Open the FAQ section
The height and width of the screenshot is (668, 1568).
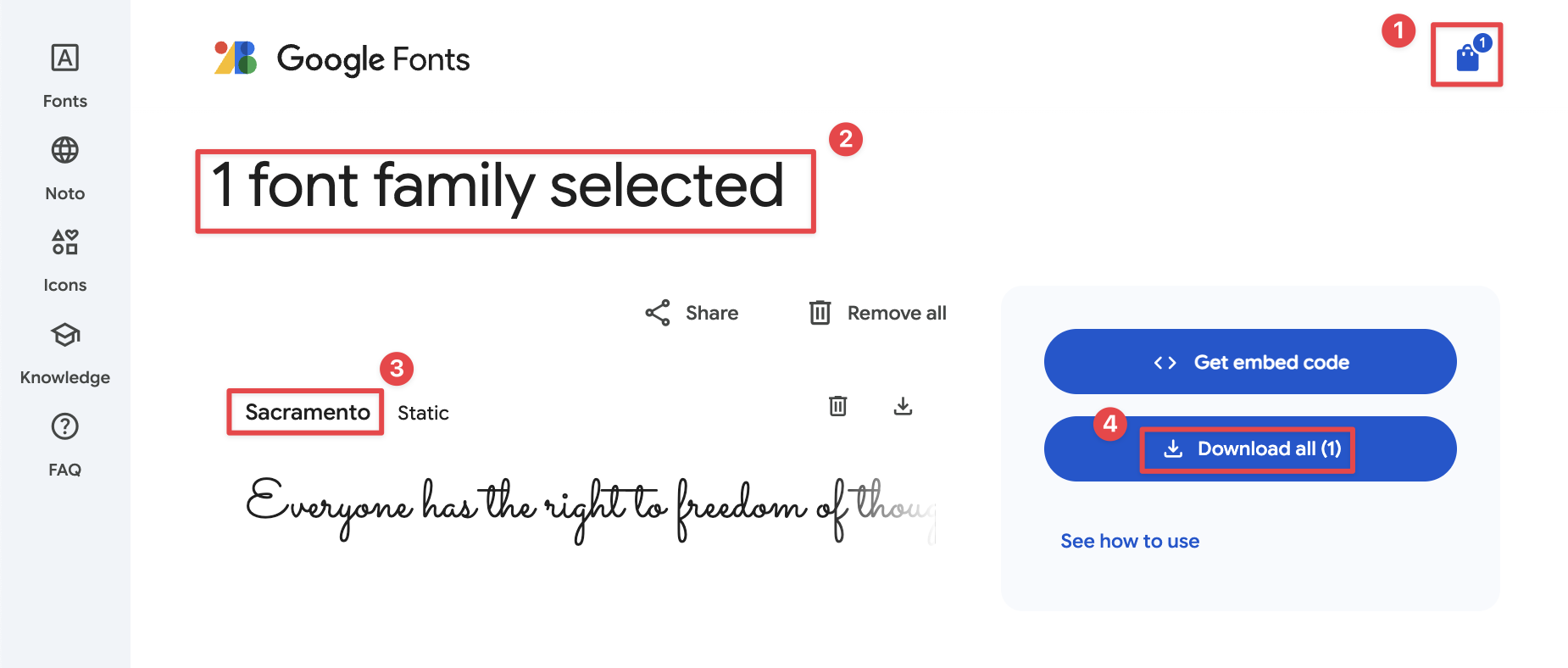(64, 443)
